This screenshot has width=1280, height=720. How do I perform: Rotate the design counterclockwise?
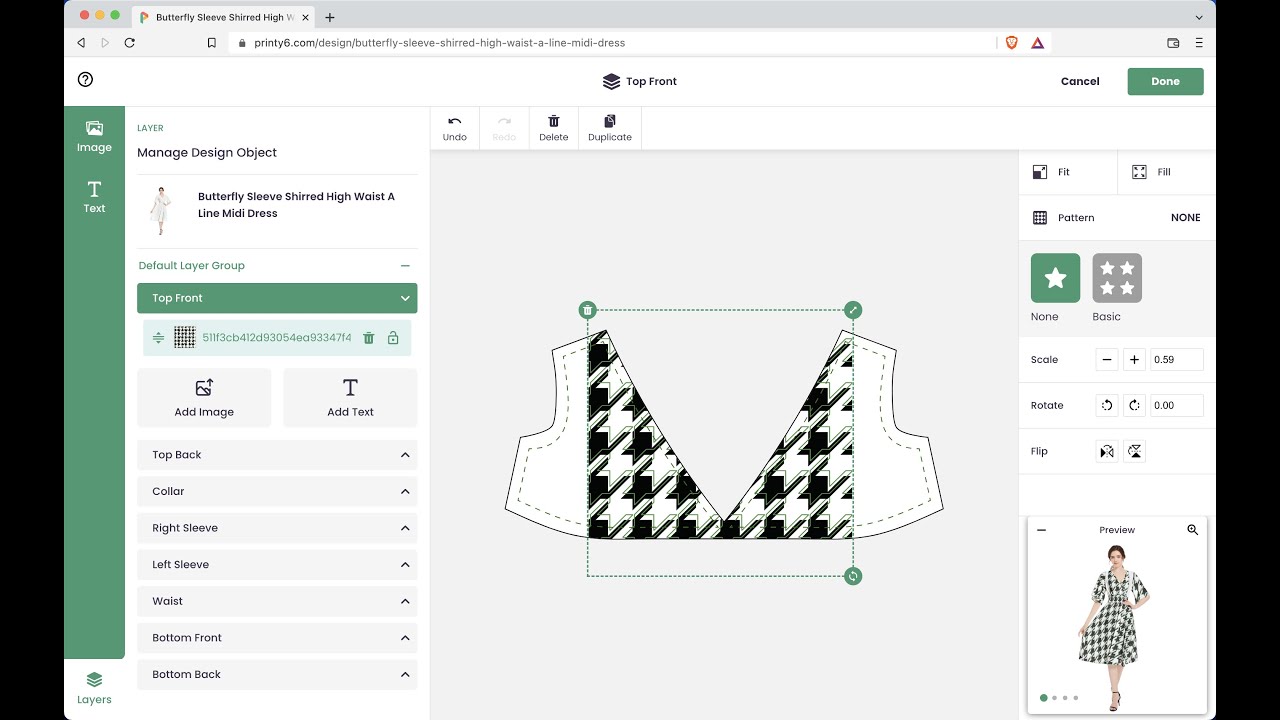(x=1106, y=406)
